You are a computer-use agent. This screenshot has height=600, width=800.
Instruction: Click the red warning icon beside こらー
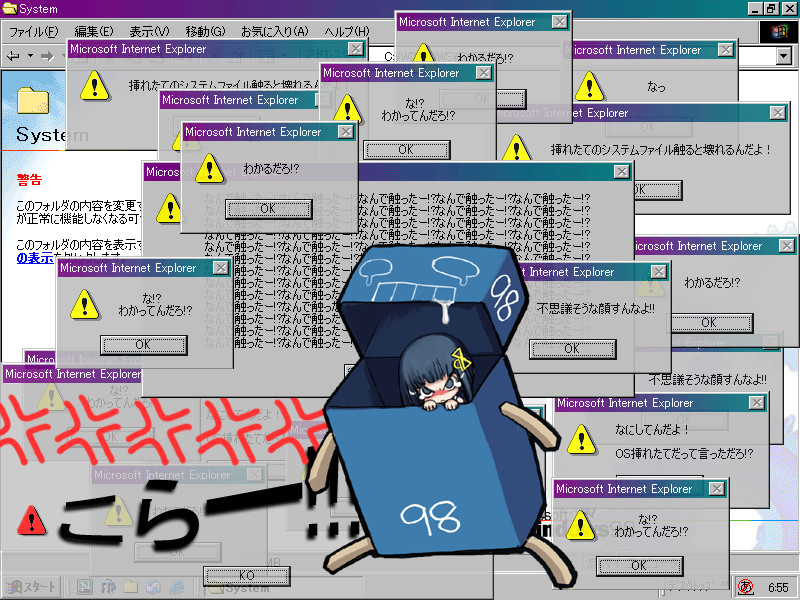[32, 519]
